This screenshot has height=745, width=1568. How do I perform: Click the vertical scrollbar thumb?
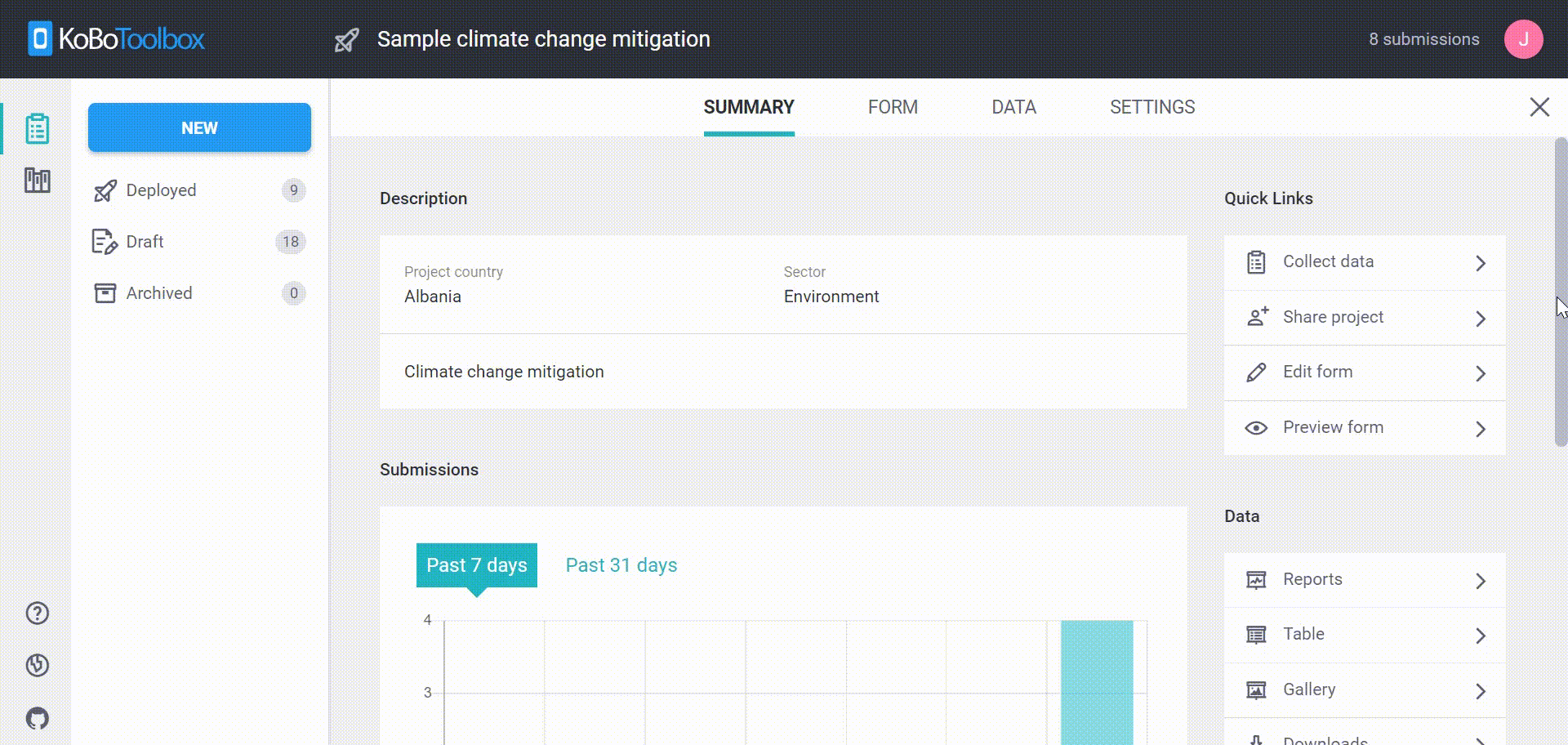point(1561,292)
